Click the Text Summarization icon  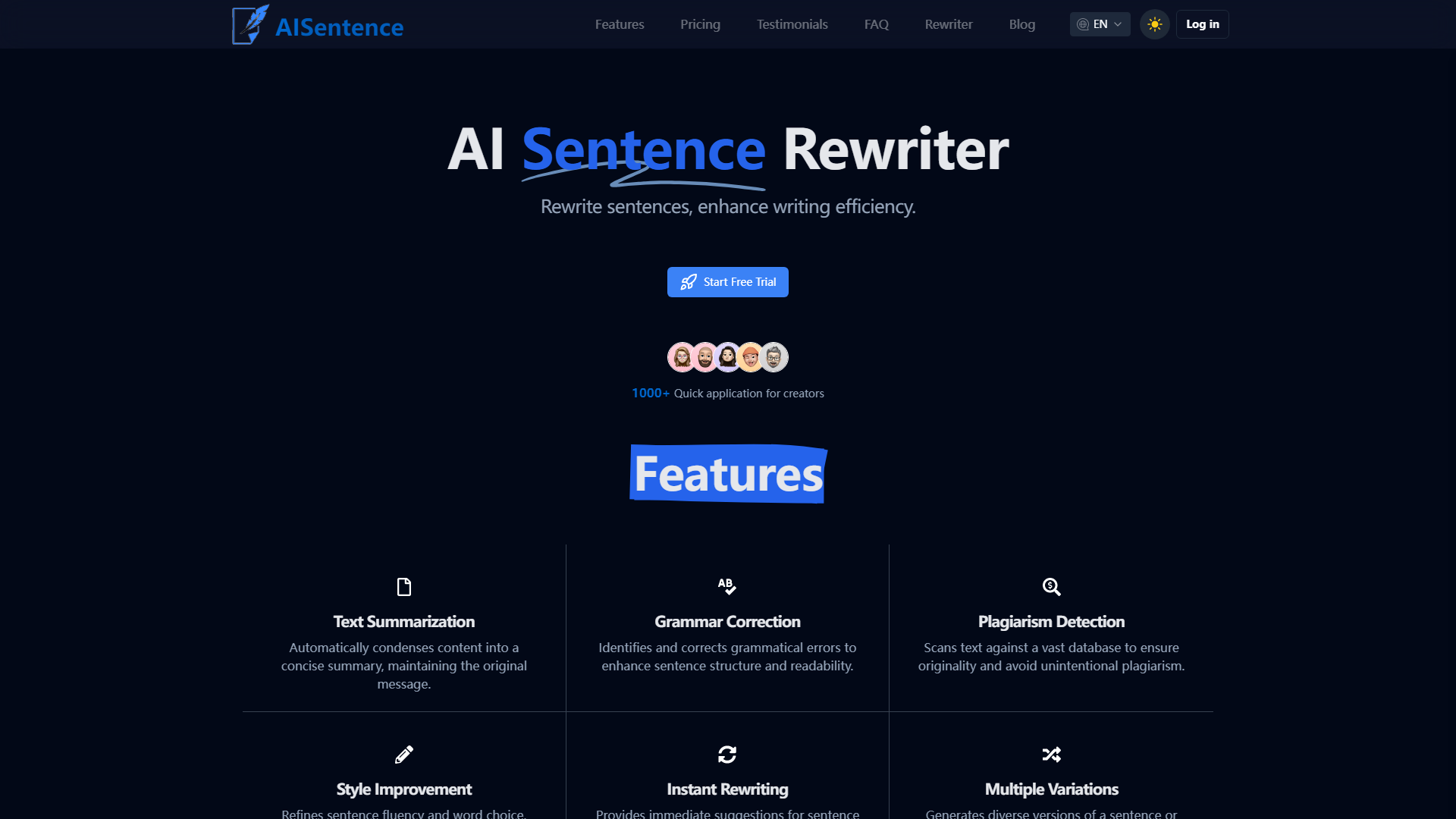[x=403, y=586]
